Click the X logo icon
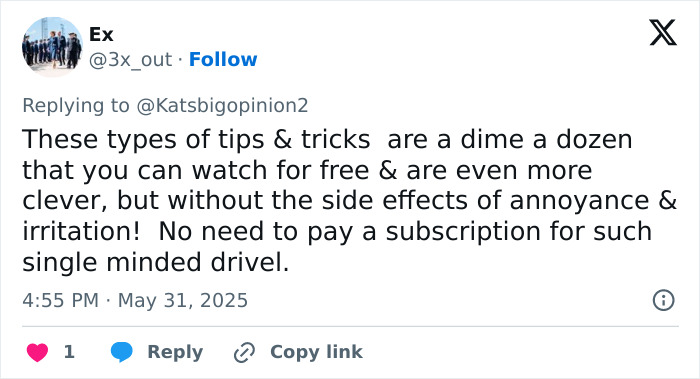Screen dimensions: 700x379 (663, 32)
